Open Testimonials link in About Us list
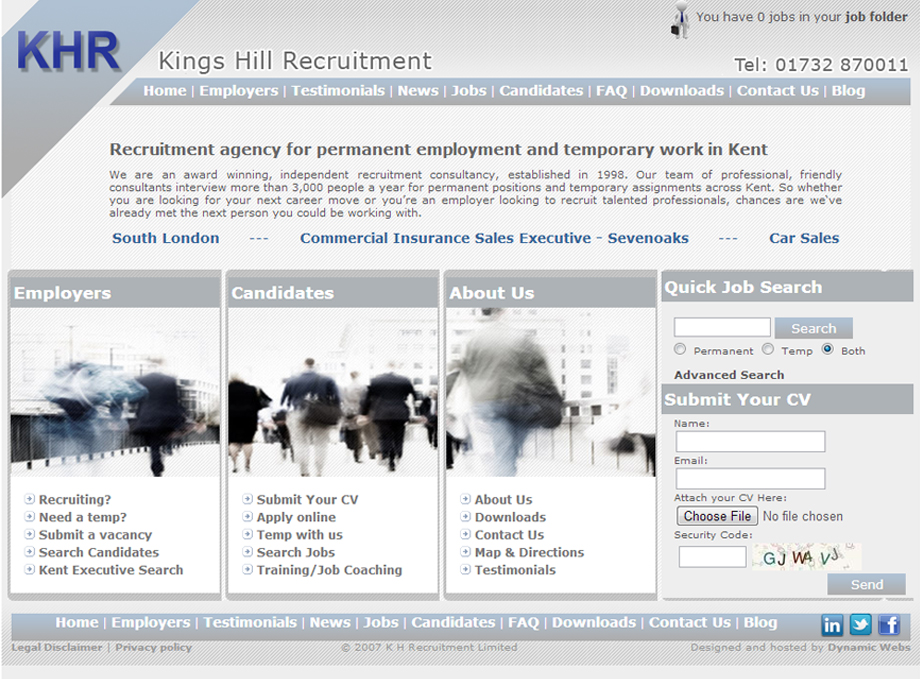 pos(515,570)
